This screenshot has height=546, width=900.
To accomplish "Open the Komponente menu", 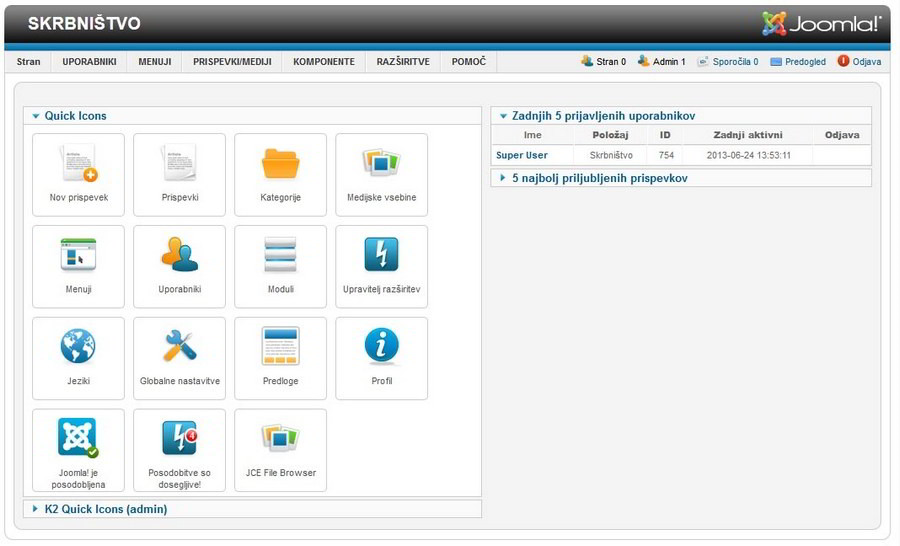I will click(323, 62).
